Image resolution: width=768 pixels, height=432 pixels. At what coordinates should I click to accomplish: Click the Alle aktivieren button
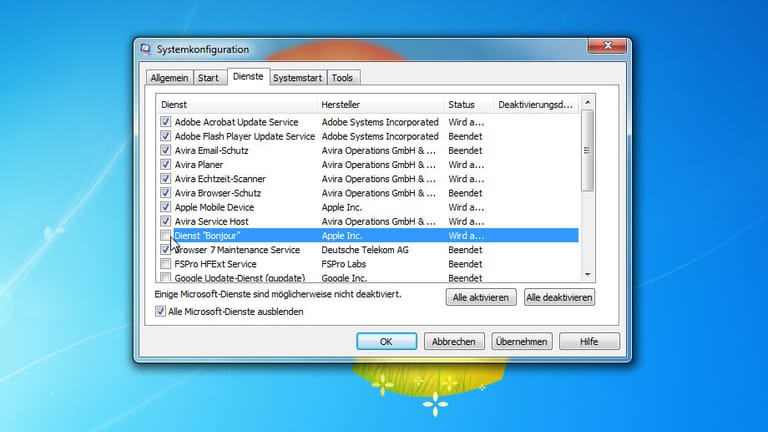click(480, 297)
